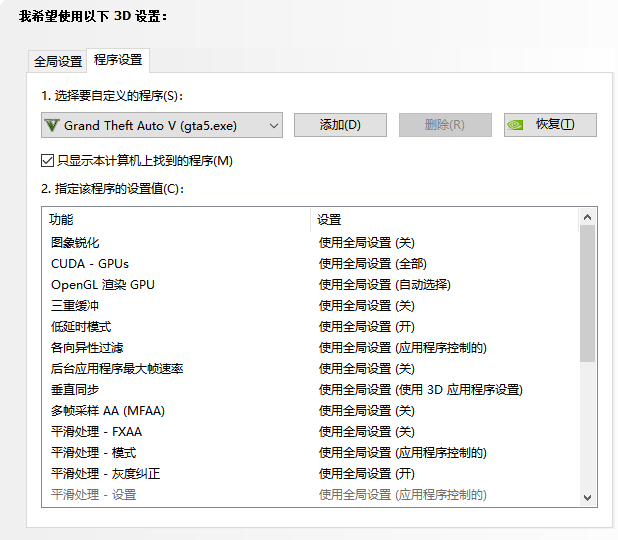Select the OpenGL 渲染 GPU row

click(x=103, y=285)
